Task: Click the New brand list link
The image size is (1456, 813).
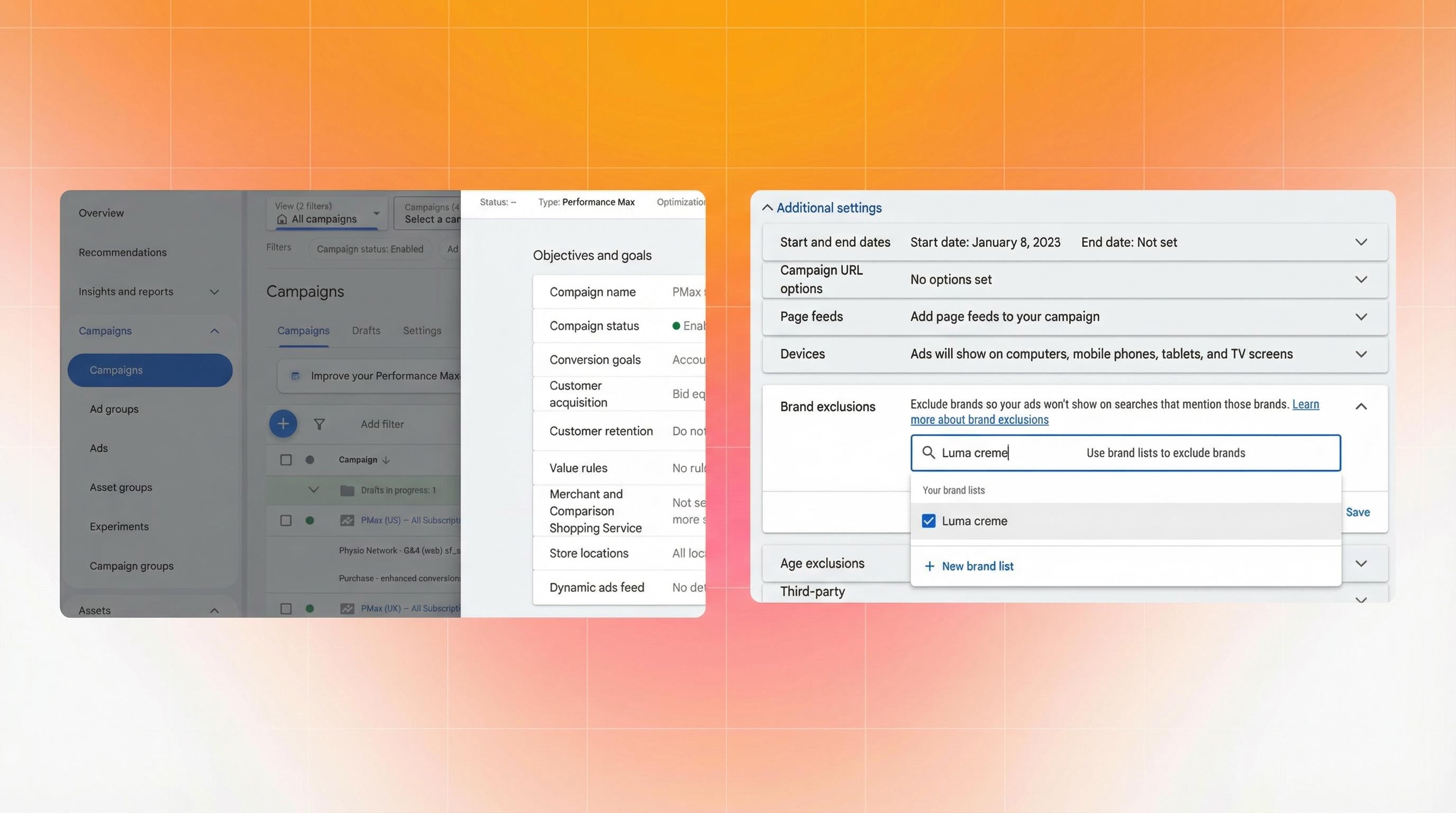Action: click(977, 566)
